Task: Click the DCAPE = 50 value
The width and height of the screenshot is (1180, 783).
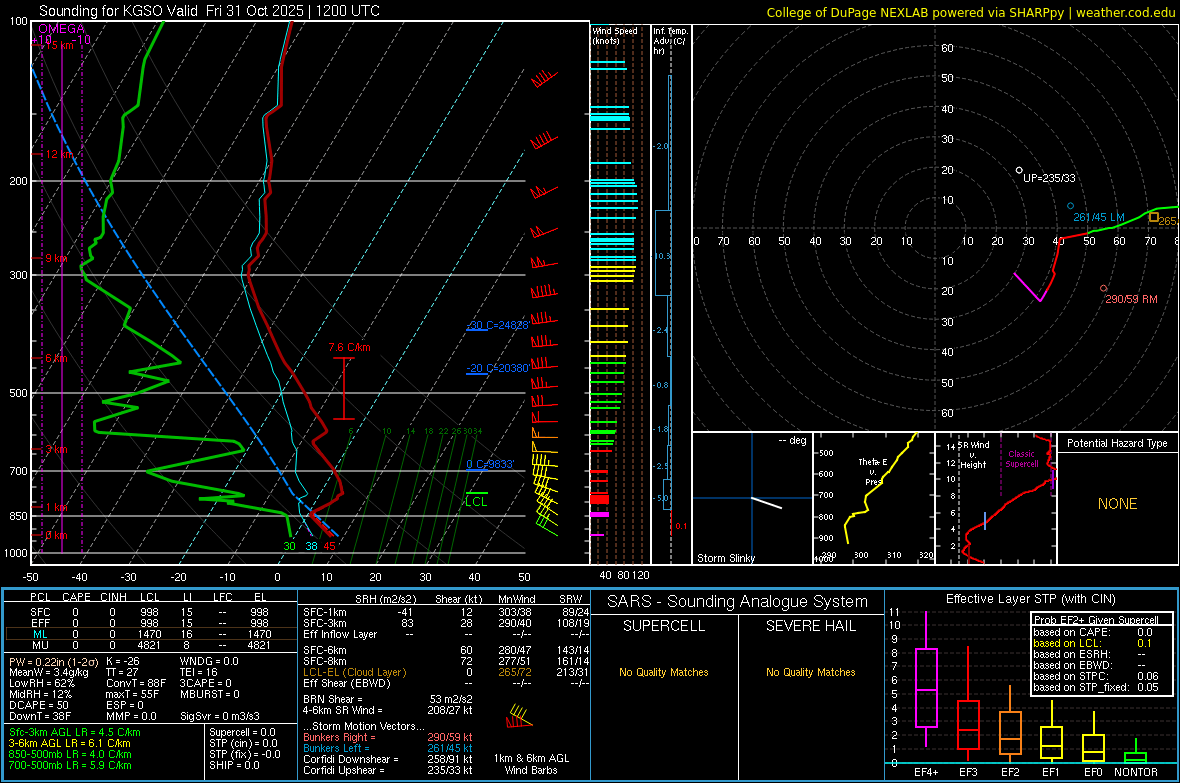Action: [x=39, y=705]
